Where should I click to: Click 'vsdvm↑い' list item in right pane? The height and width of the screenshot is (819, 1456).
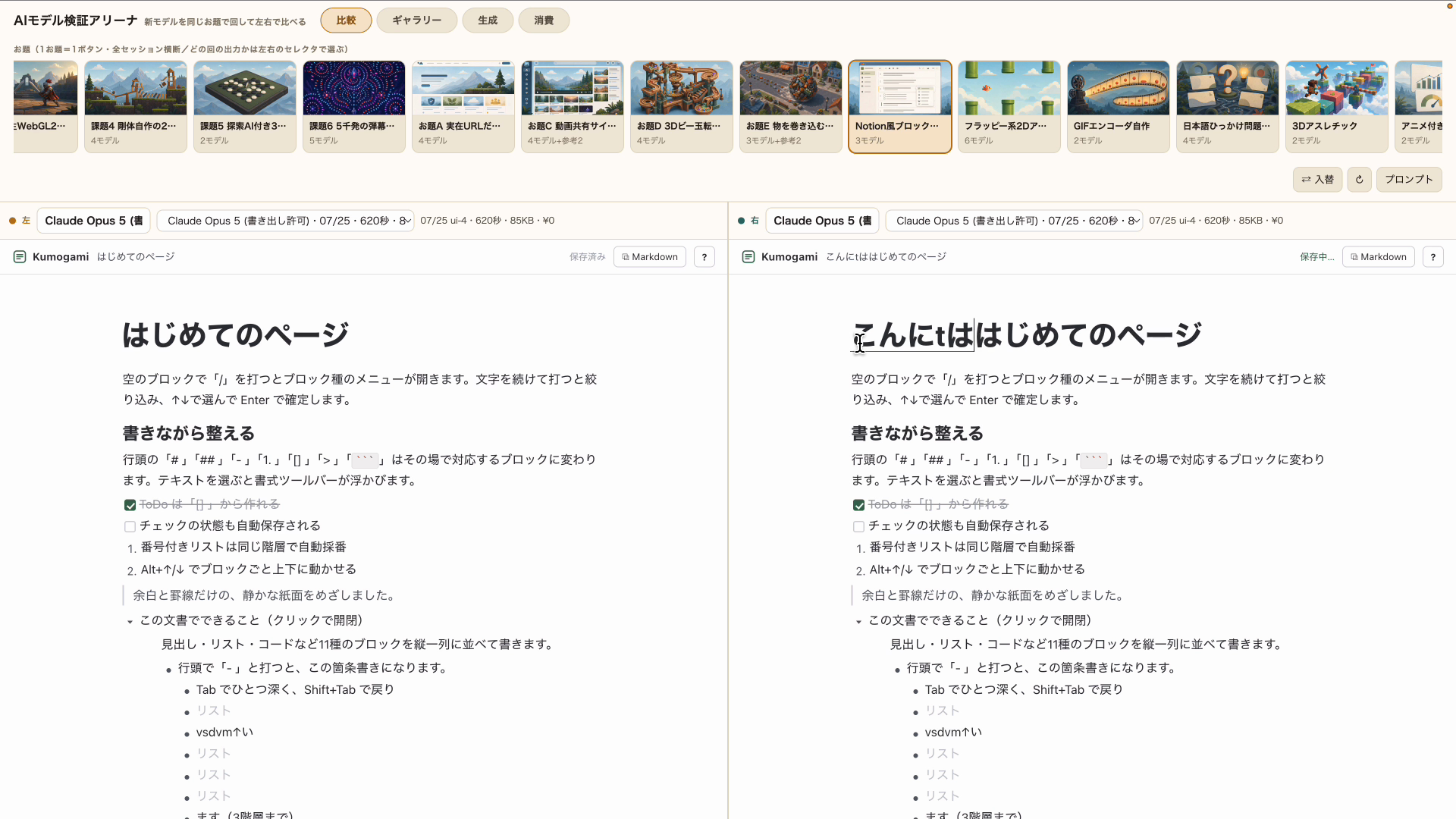[954, 732]
